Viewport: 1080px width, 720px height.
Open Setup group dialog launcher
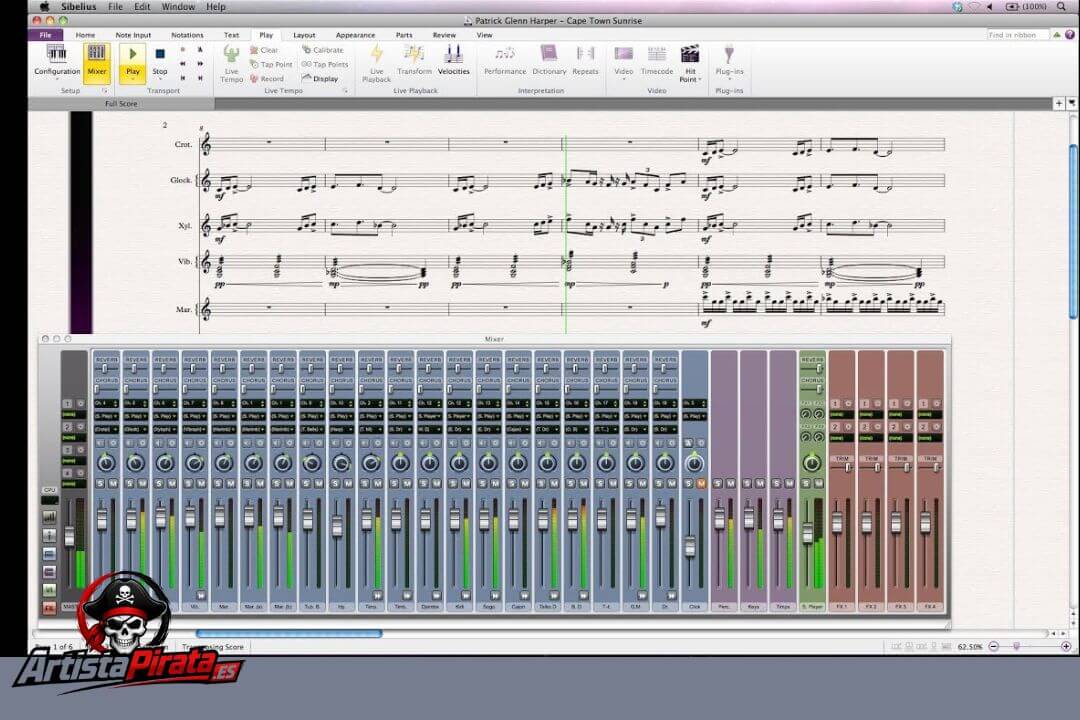tap(105, 91)
